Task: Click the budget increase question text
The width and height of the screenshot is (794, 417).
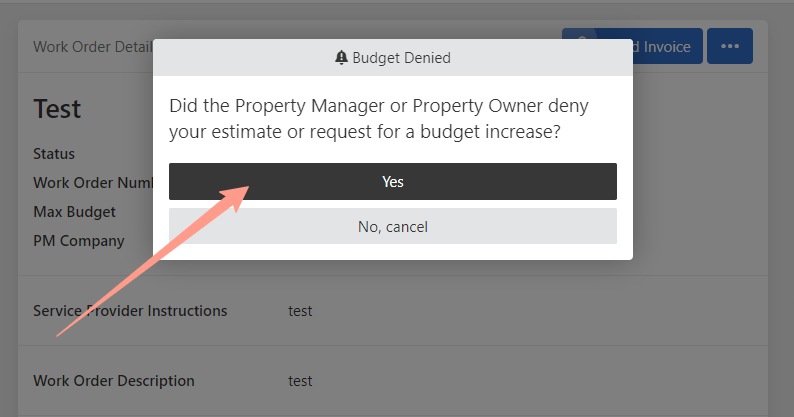Action: [x=379, y=119]
